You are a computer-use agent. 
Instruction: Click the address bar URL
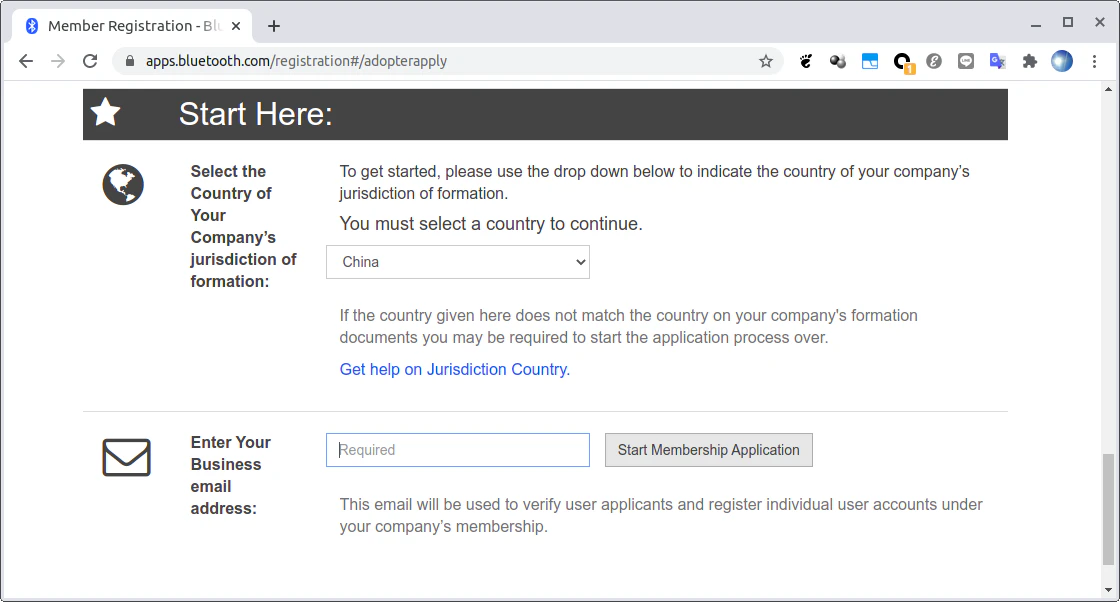coord(296,61)
